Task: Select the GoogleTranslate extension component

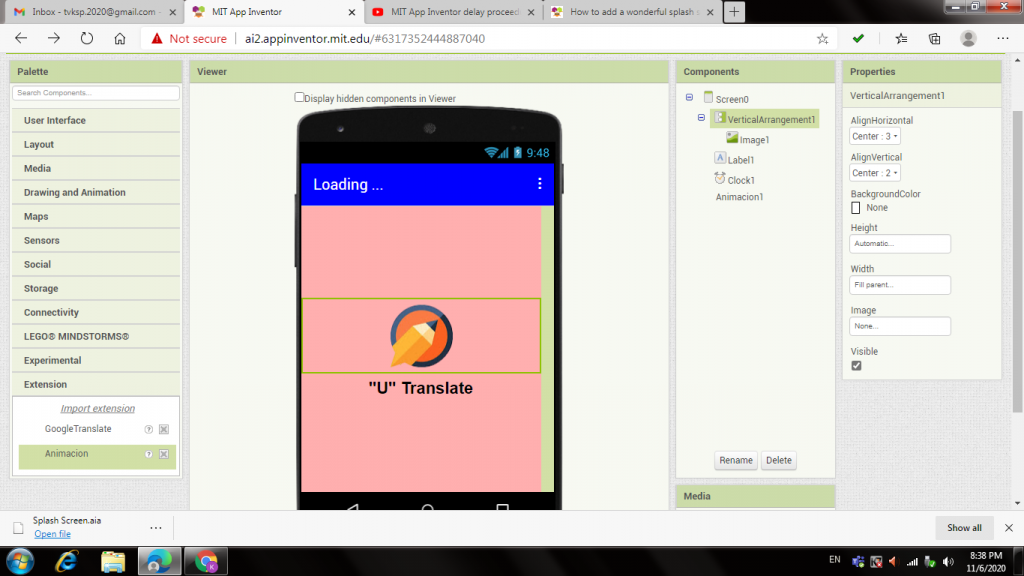Action: tap(78, 429)
